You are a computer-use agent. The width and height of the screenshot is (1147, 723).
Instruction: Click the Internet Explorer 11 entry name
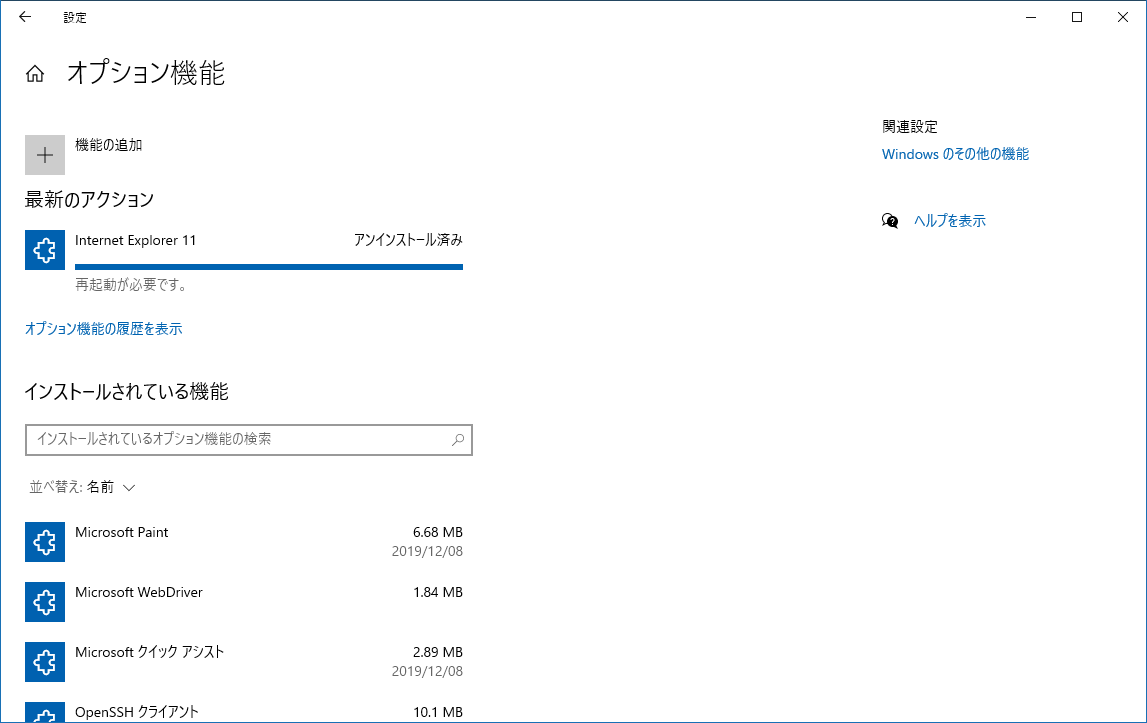point(135,240)
